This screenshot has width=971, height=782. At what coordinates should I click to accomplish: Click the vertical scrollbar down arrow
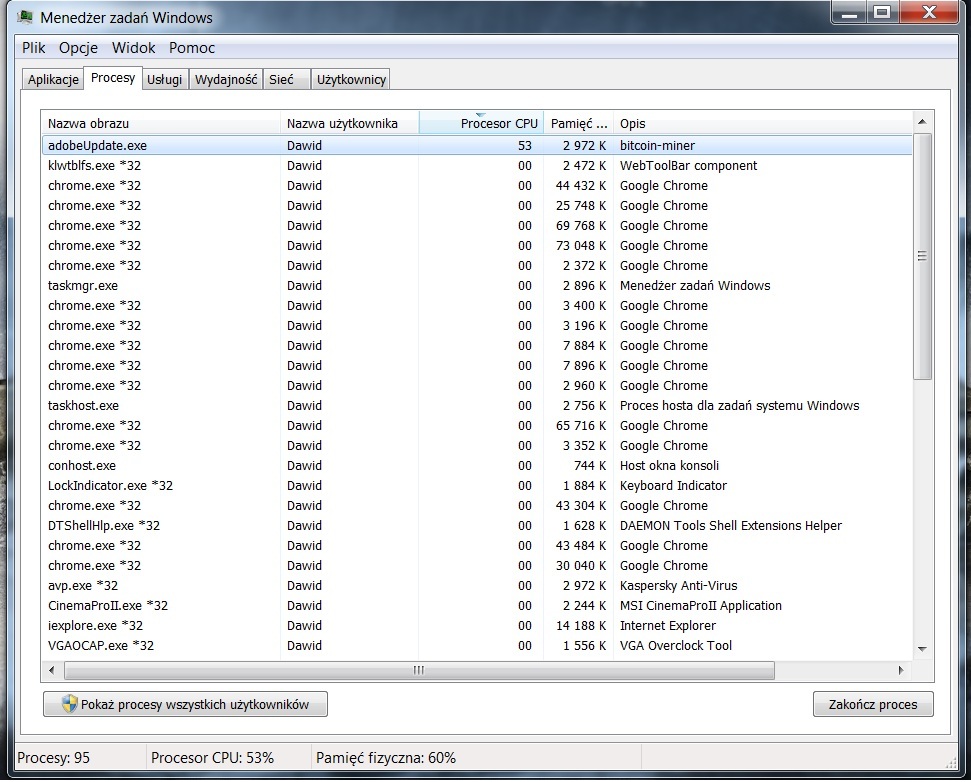pyautogui.click(x=922, y=649)
